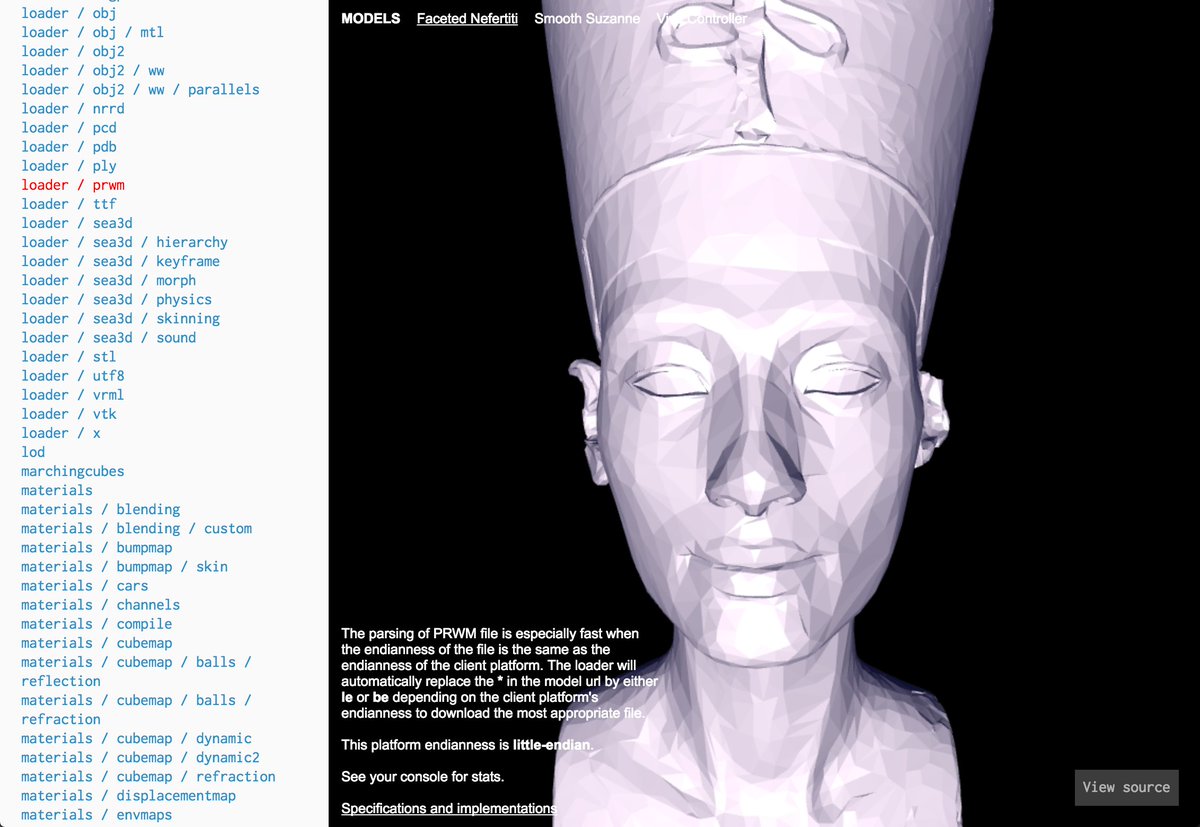Open the materials / blending example
Image resolution: width=1200 pixels, height=827 pixels.
(101, 509)
